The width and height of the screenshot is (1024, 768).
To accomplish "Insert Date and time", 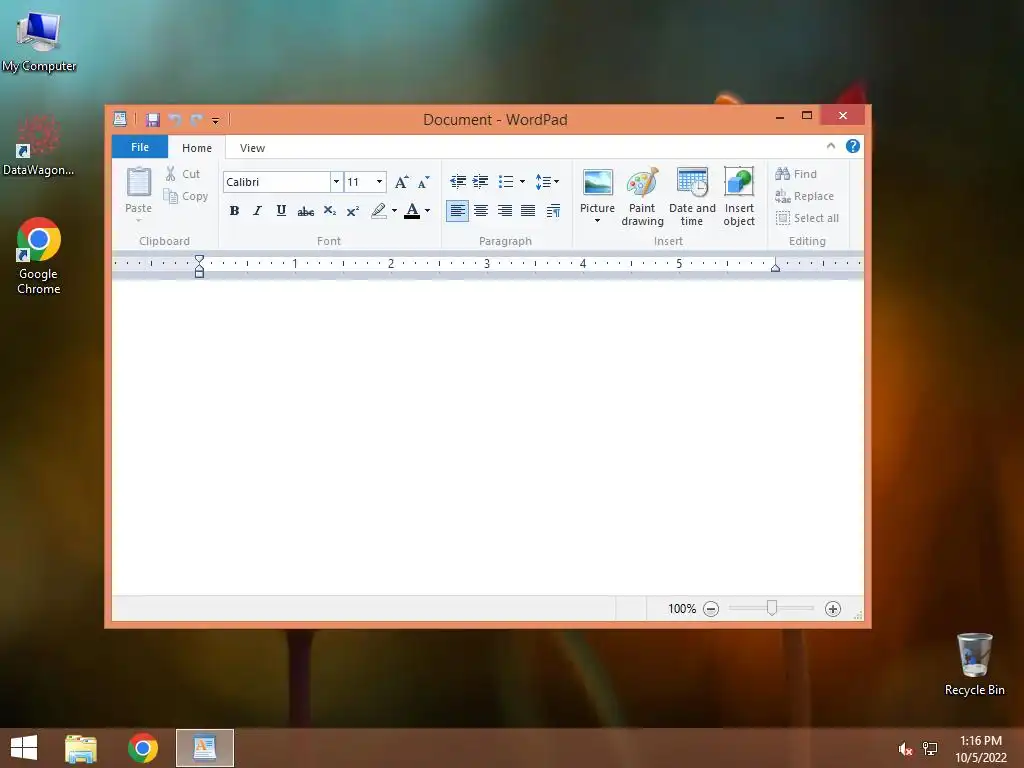I will point(692,196).
